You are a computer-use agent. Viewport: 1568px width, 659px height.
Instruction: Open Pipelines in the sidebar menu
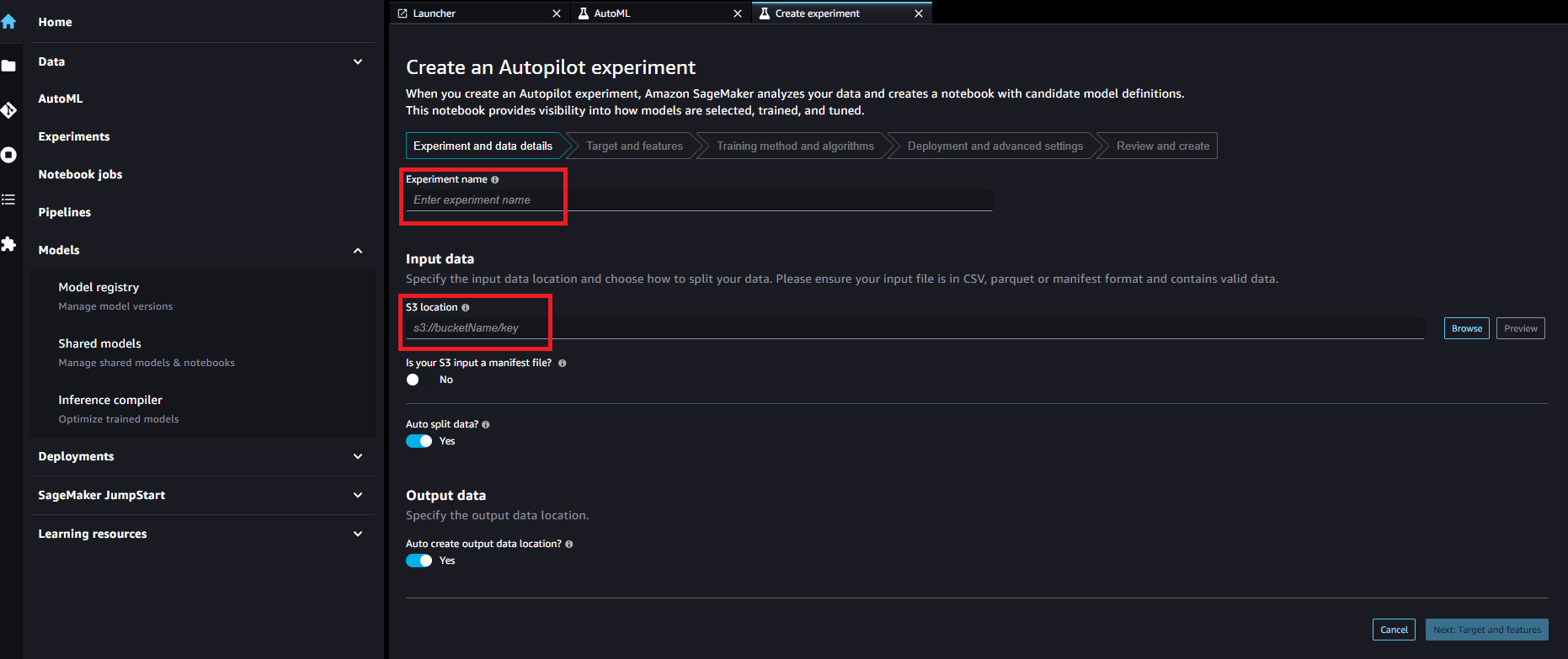(65, 212)
